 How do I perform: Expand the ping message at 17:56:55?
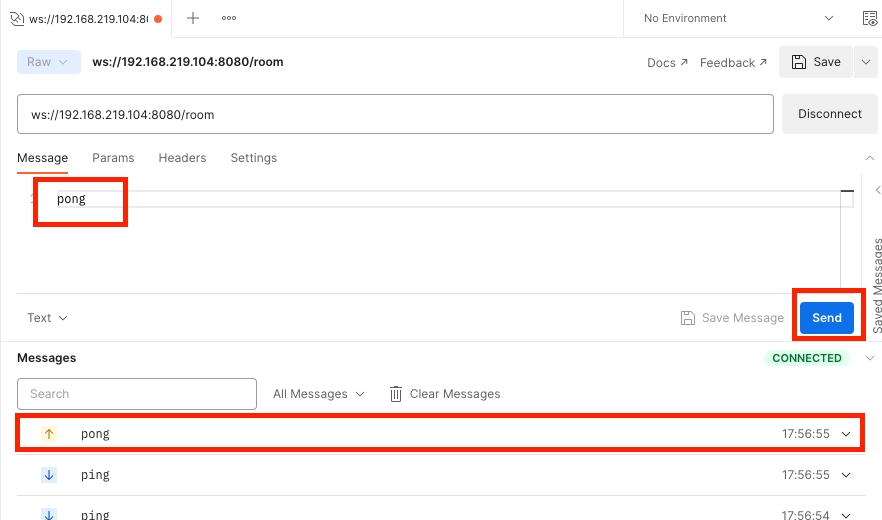point(846,475)
